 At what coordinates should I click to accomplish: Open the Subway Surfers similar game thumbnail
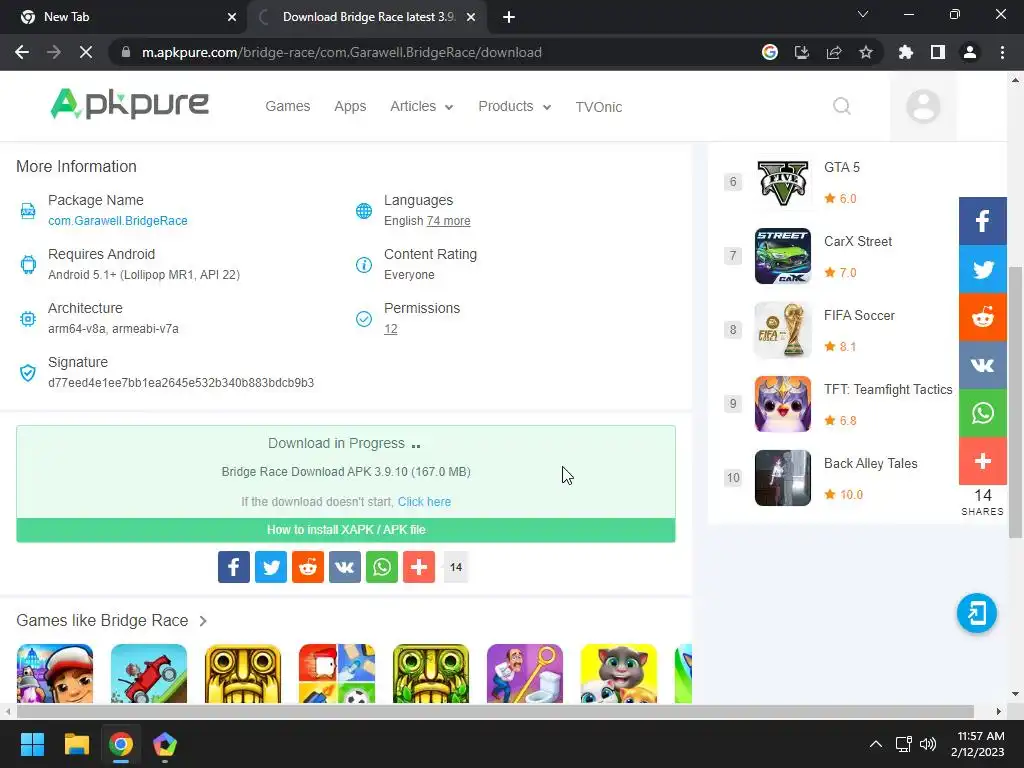point(55,673)
